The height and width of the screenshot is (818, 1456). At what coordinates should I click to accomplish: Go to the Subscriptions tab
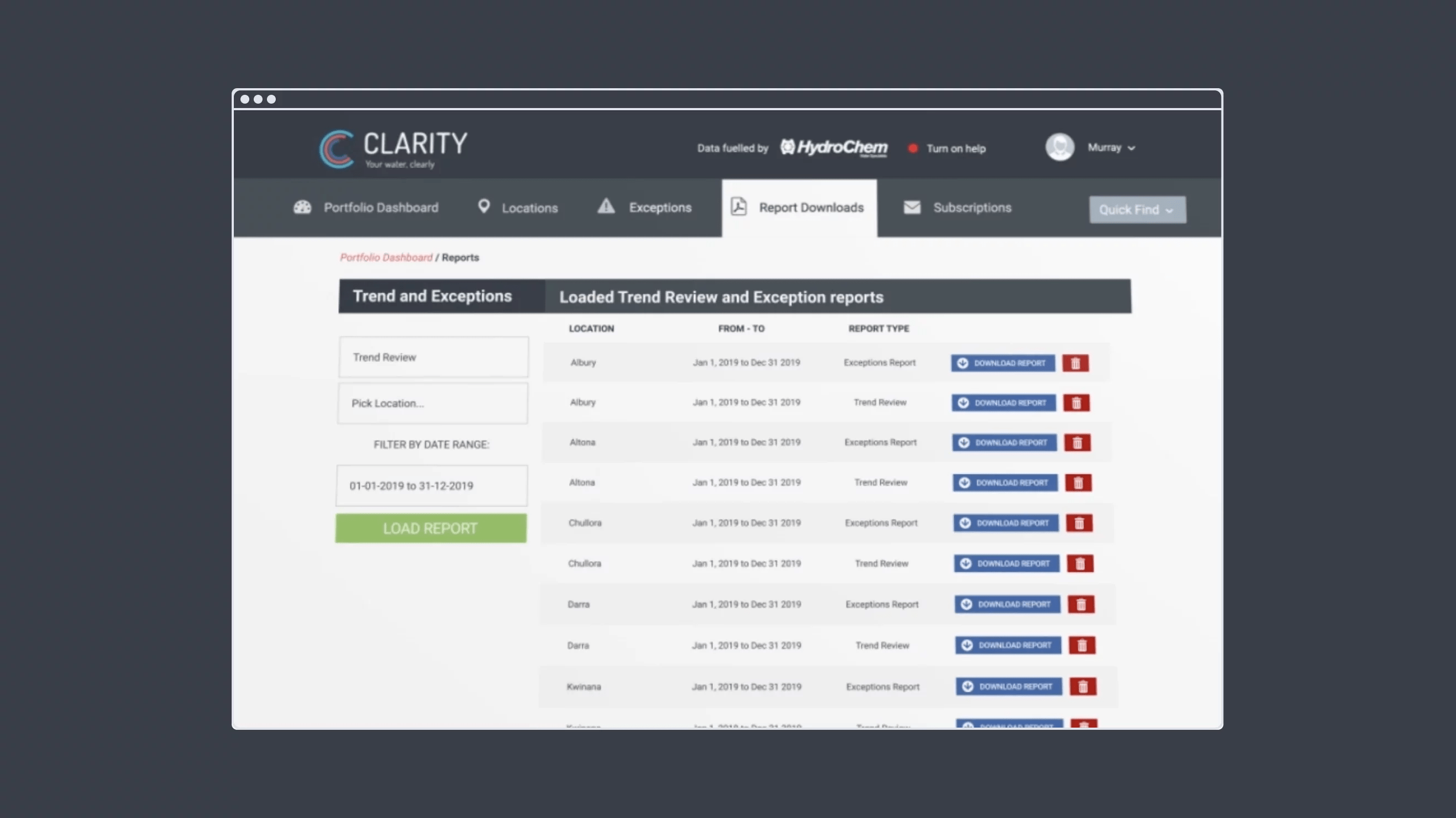[957, 207]
